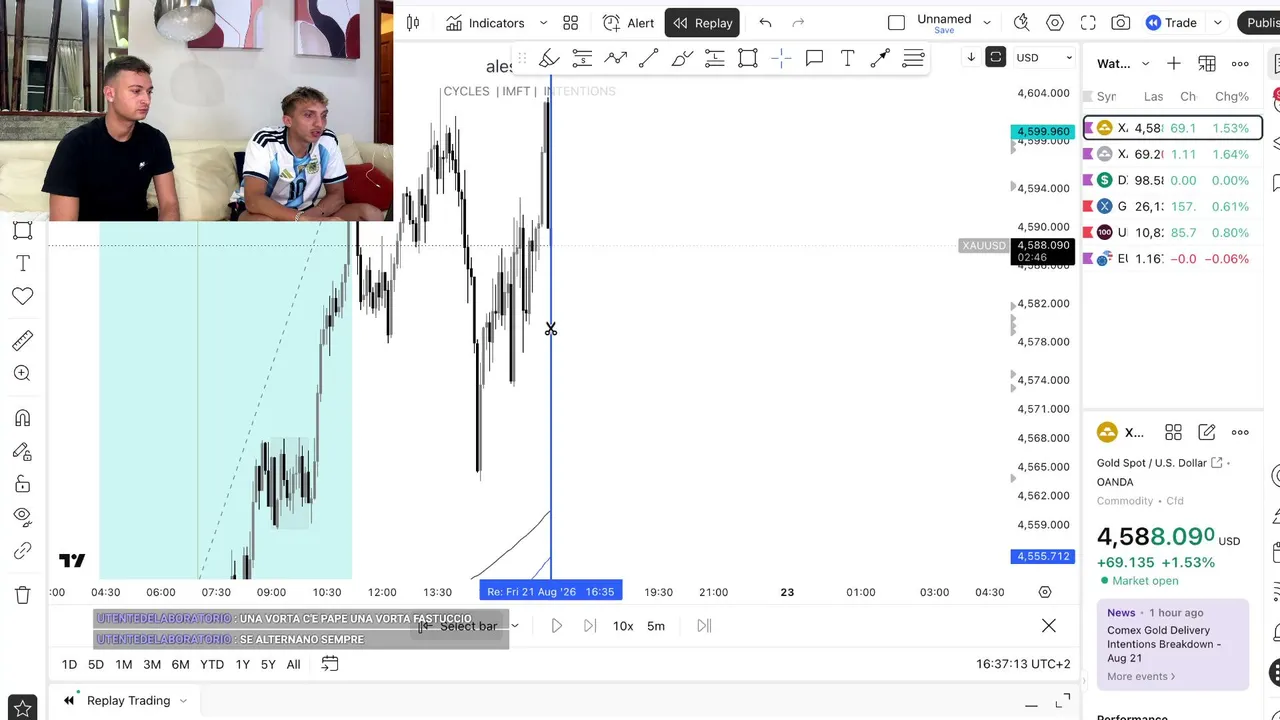Open the Indicators dialog
The width and height of the screenshot is (1280, 720).
pos(485,23)
